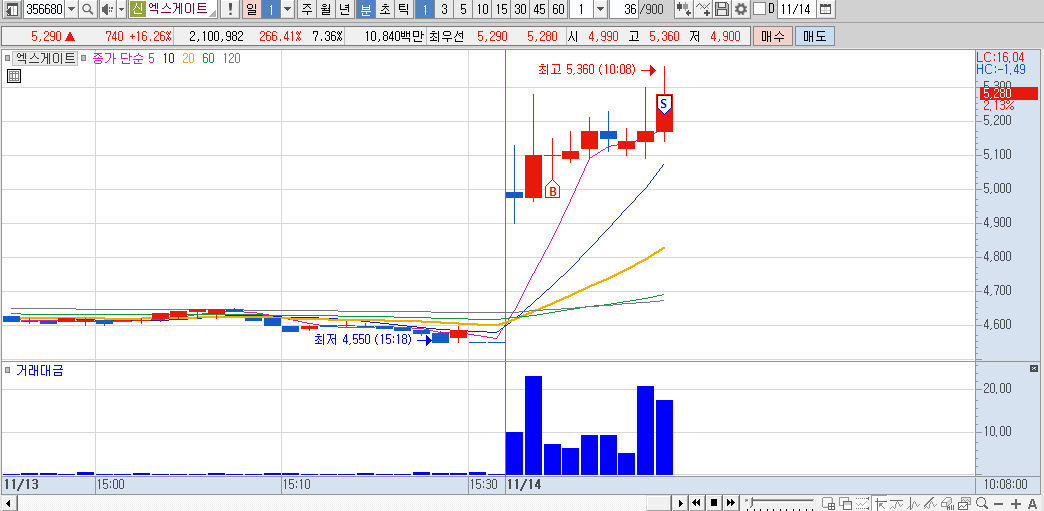Click the exclamation mark info icon

230,9
